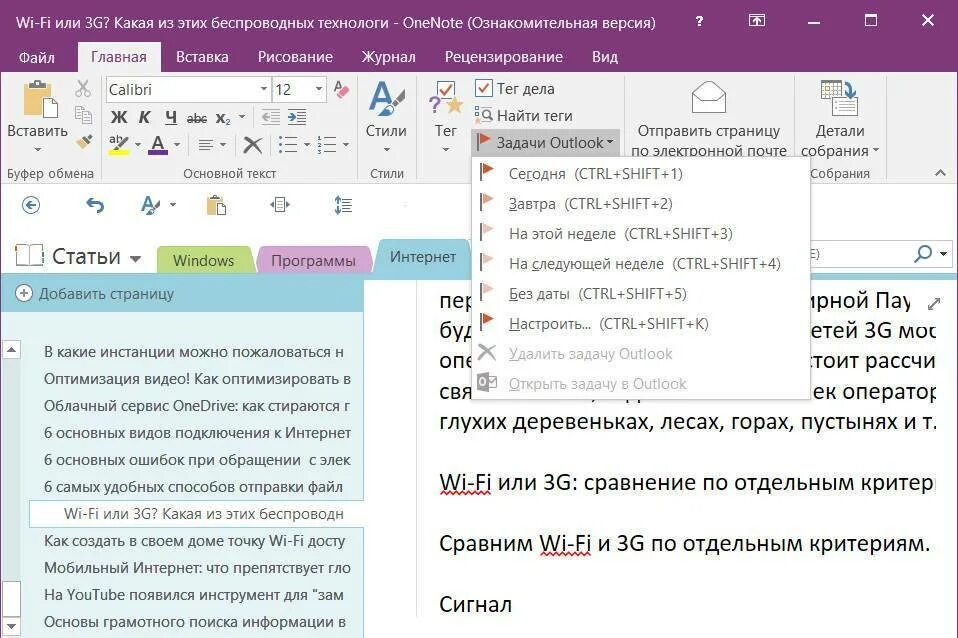Select the italic formatting icon К
Viewport: 958px width, 638px height.
(x=144, y=117)
